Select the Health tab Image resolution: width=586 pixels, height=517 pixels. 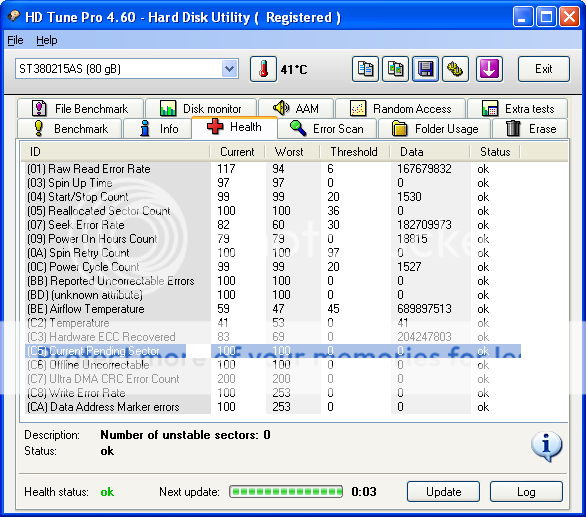[234, 127]
